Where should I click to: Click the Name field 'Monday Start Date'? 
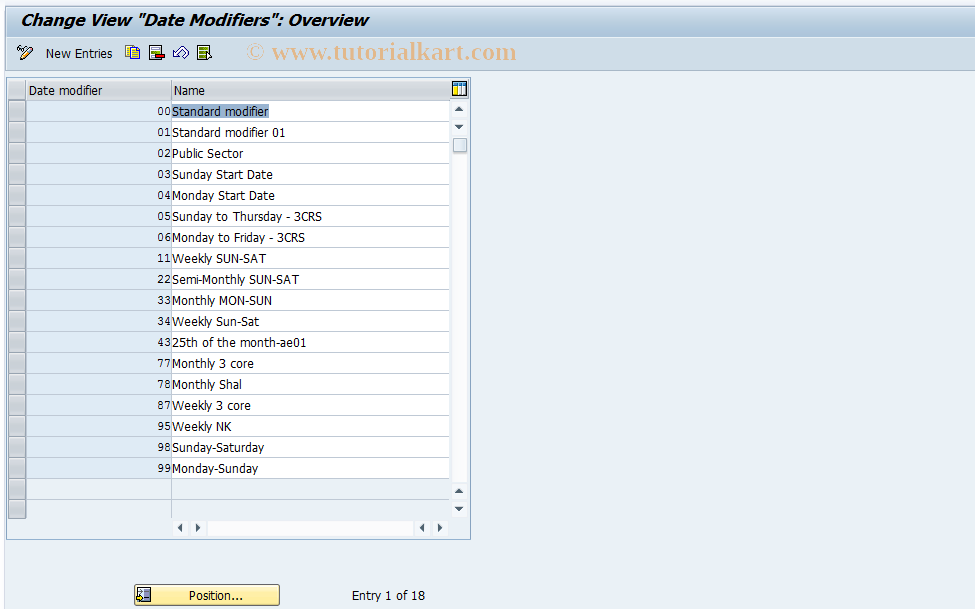[x=310, y=195]
